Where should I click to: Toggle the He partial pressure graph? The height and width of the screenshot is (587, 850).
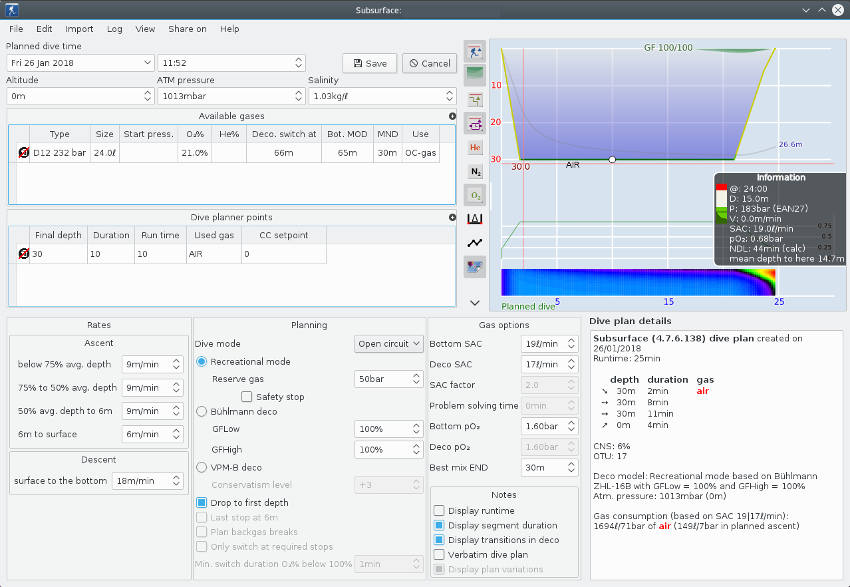[x=476, y=147]
